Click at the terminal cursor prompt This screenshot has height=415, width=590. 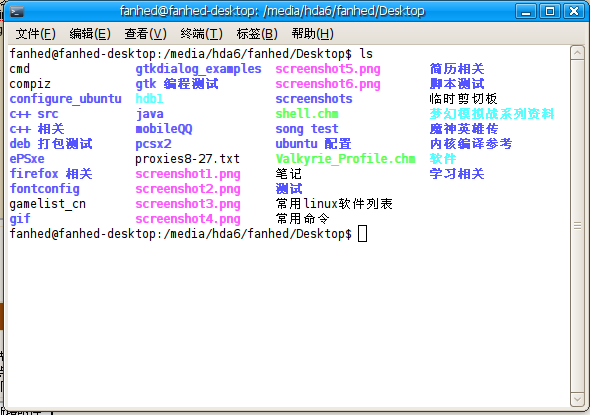(362, 234)
